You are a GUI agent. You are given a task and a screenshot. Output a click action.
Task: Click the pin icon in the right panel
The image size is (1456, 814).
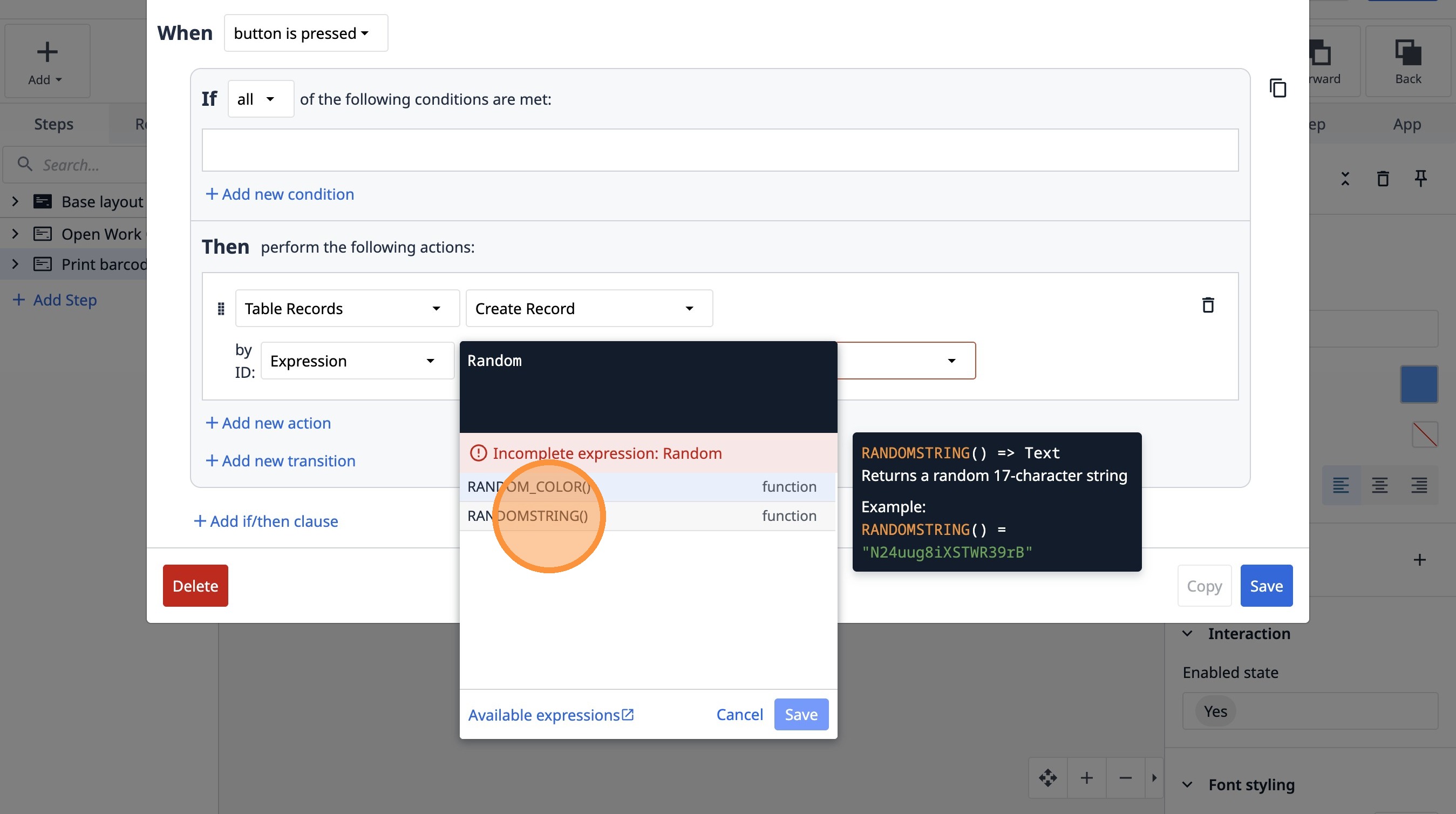pyautogui.click(x=1420, y=179)
